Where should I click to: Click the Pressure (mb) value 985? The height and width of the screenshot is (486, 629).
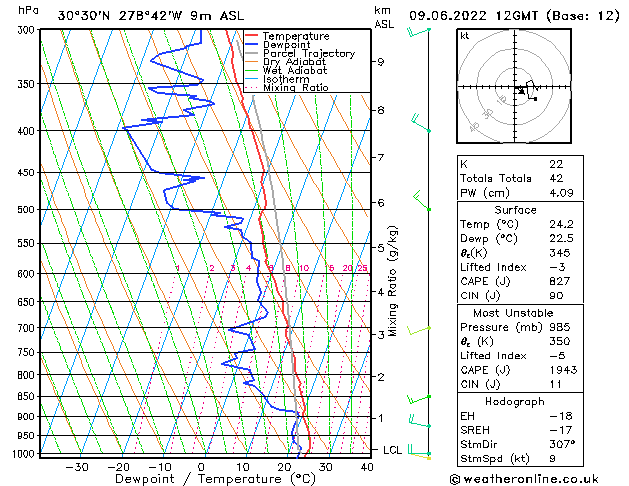pos(560,327)
